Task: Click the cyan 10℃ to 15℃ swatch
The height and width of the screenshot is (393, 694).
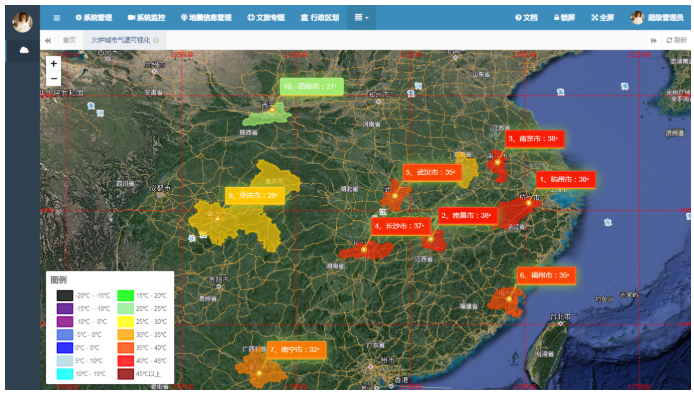Action: 65,374
